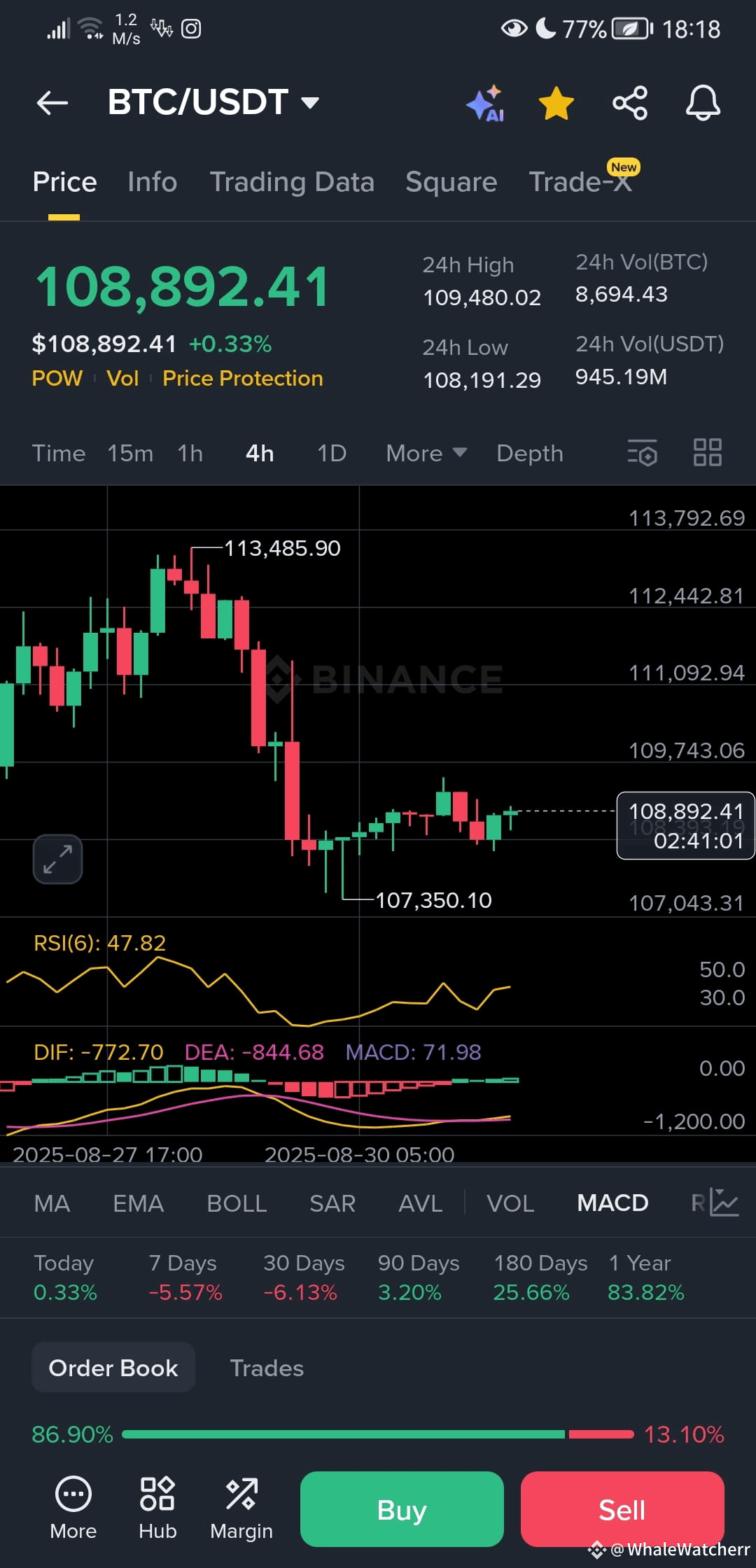Tap the 24h High value
756x1568 pixels.
coord(482,297)
